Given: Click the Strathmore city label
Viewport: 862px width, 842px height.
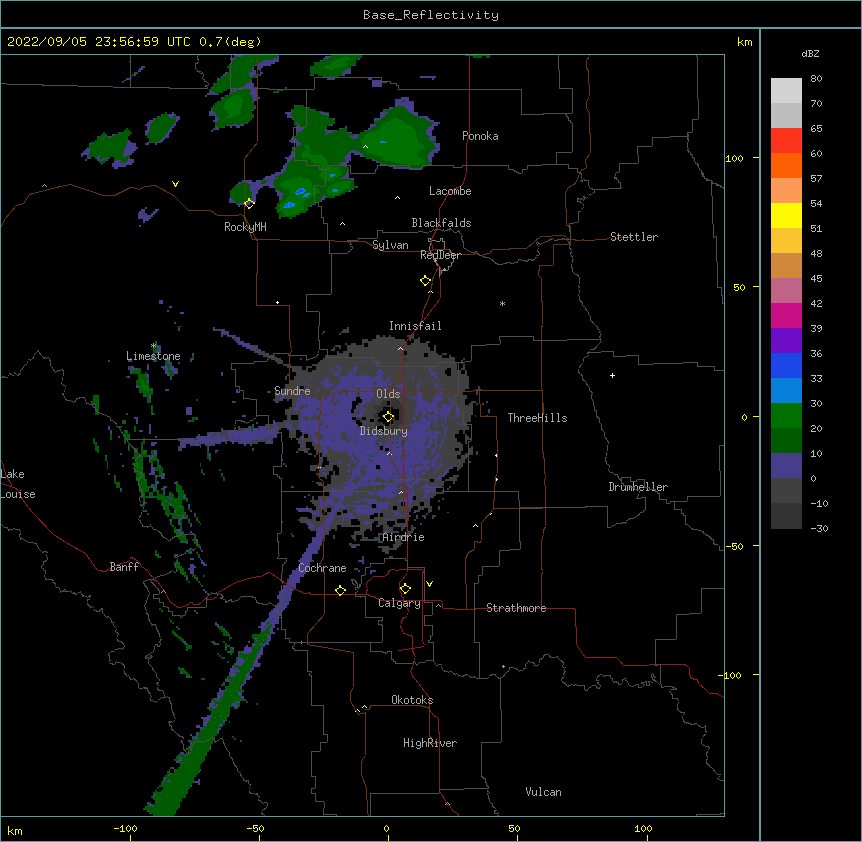Looking at the screenshot, I should (516, 608).
